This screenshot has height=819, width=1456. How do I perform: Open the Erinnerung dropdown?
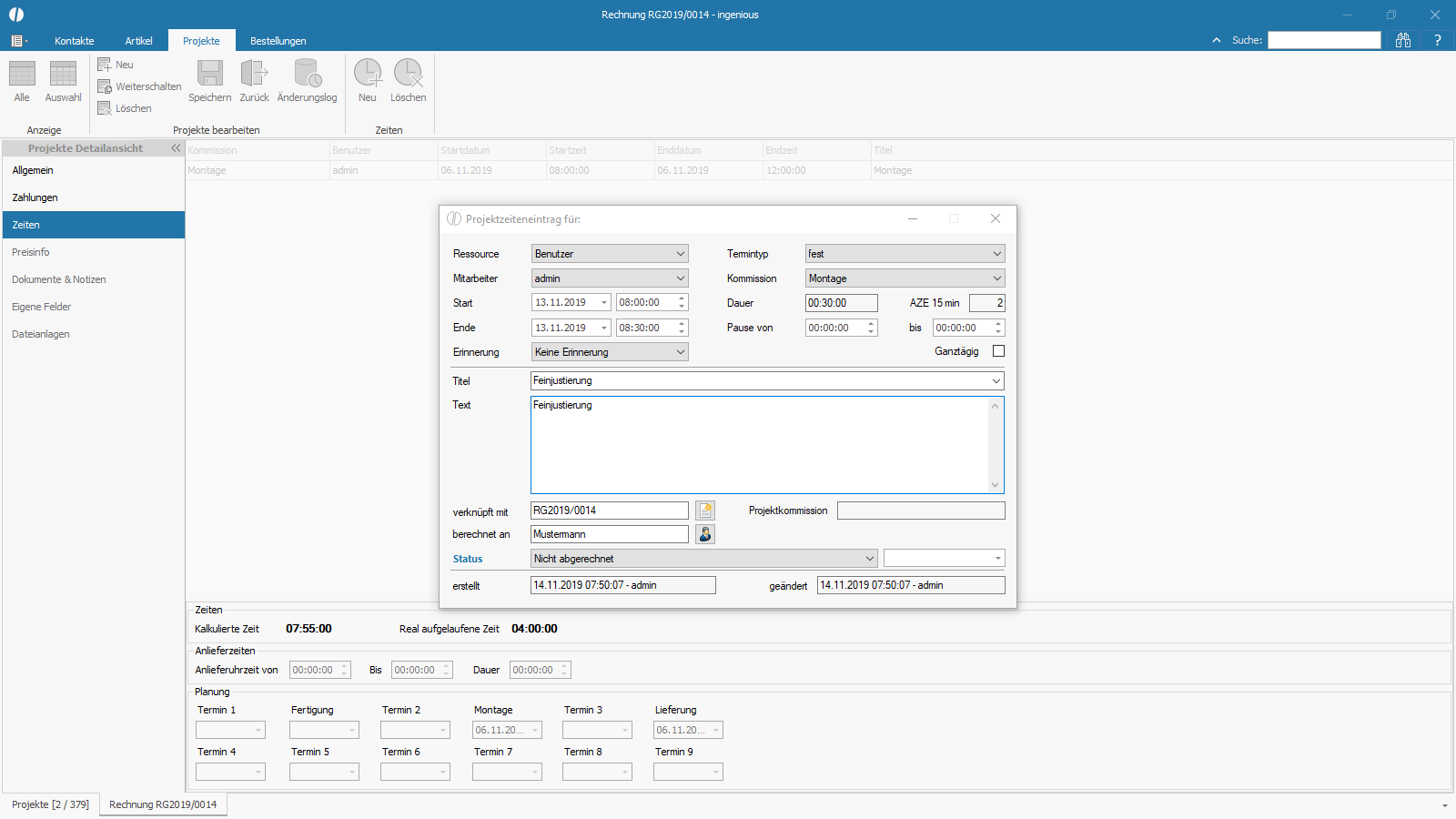(679, 351)
